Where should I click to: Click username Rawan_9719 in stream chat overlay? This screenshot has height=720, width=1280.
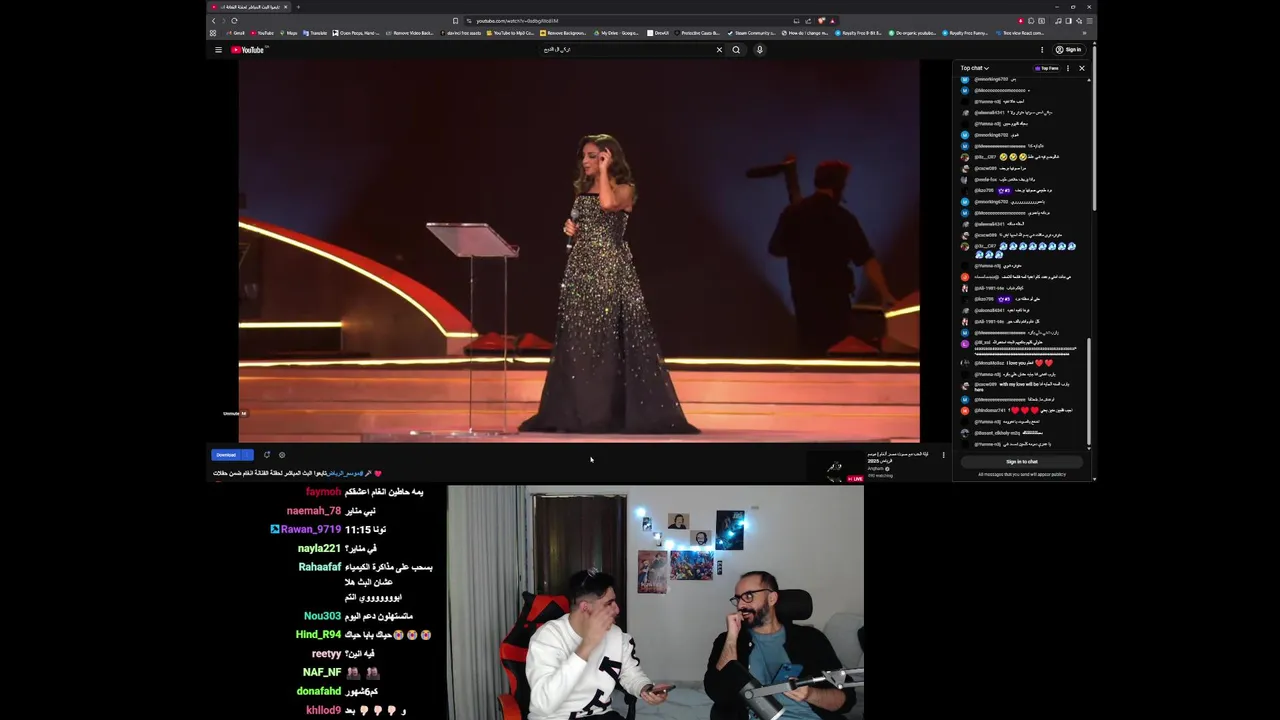311,529
